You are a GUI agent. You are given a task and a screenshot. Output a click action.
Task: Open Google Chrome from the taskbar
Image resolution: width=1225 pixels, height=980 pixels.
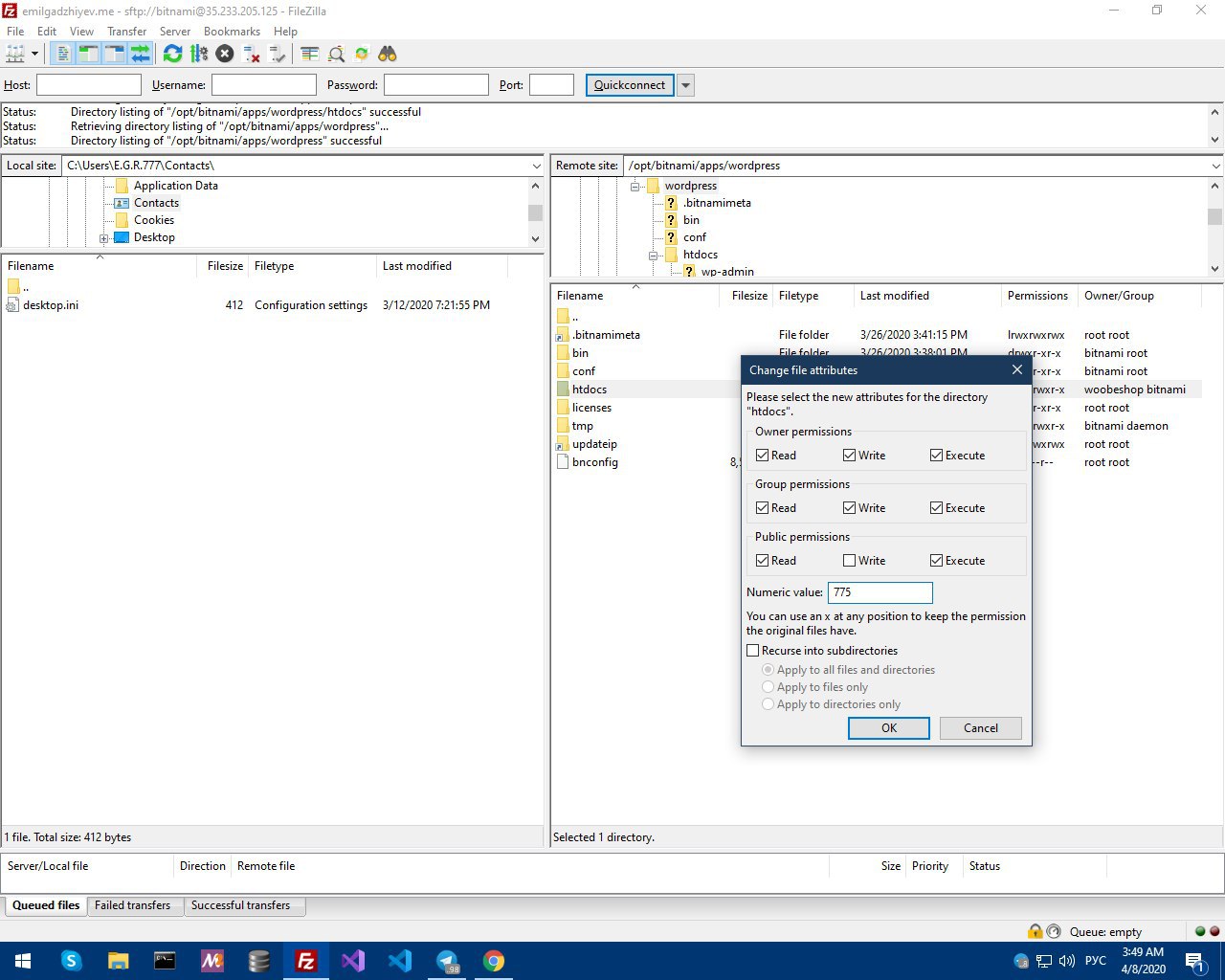click(x=494, y=961)
